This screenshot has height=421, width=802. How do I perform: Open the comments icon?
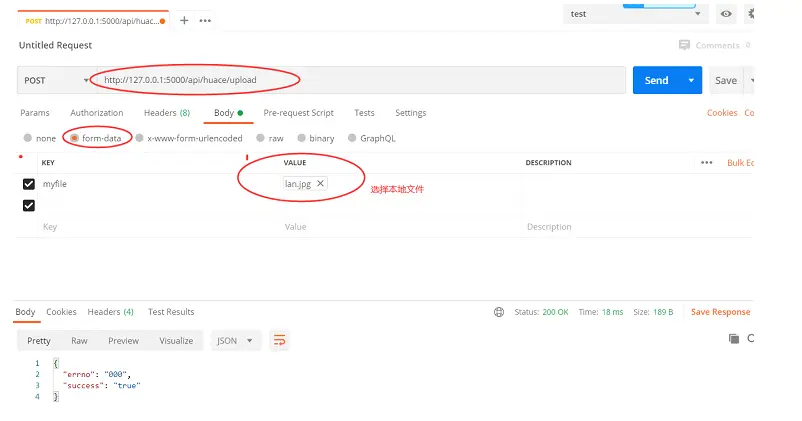(684, 45)
